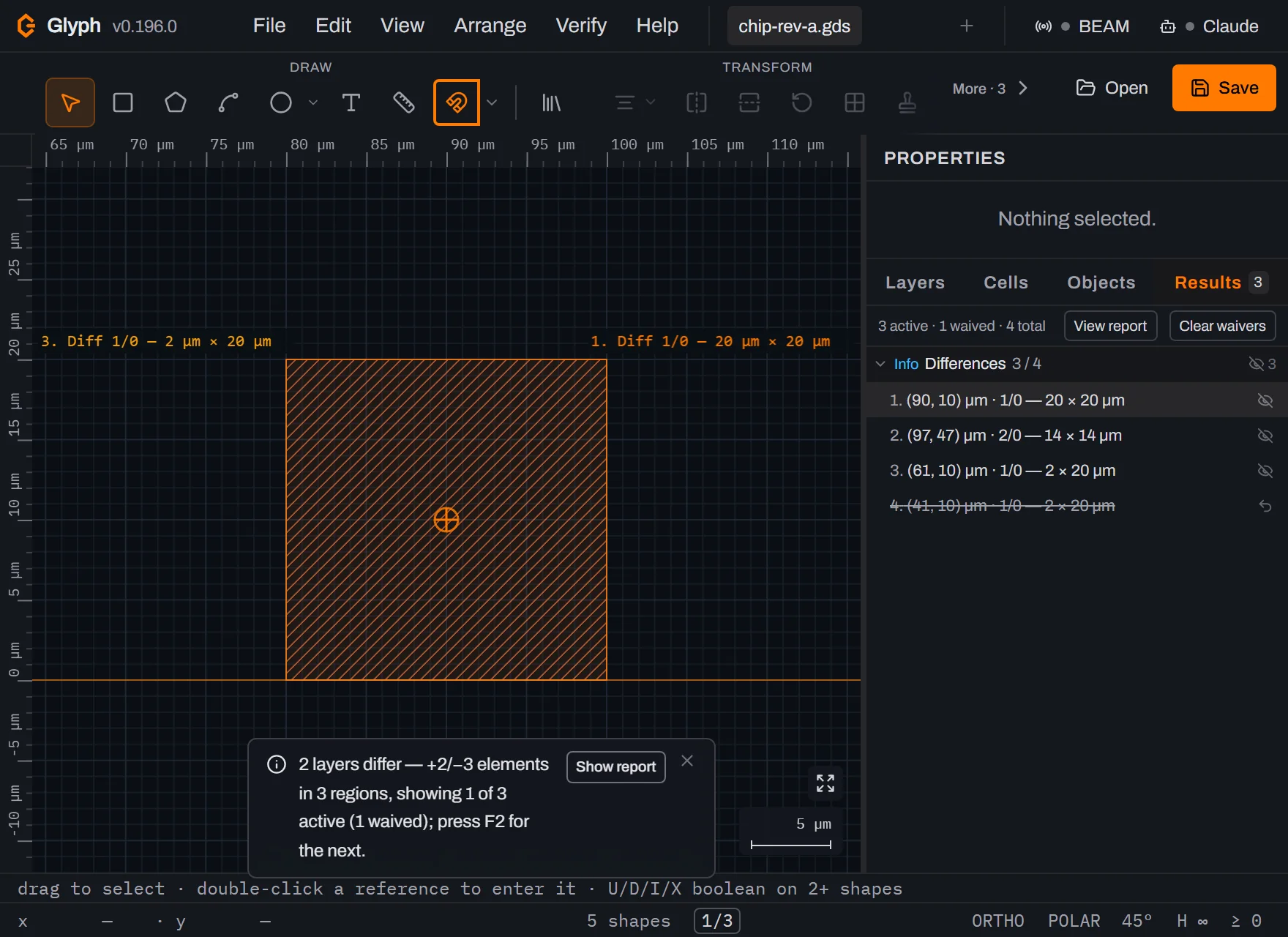Click the stamp transform icon

[907, 102]
